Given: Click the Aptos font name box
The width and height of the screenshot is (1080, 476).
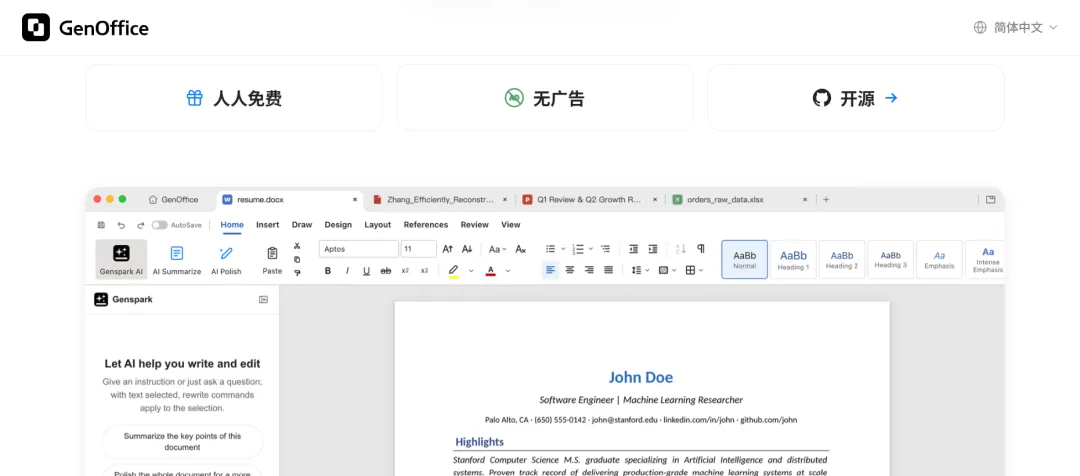Looking at the screenshot, I should click(x=358, y=249).
